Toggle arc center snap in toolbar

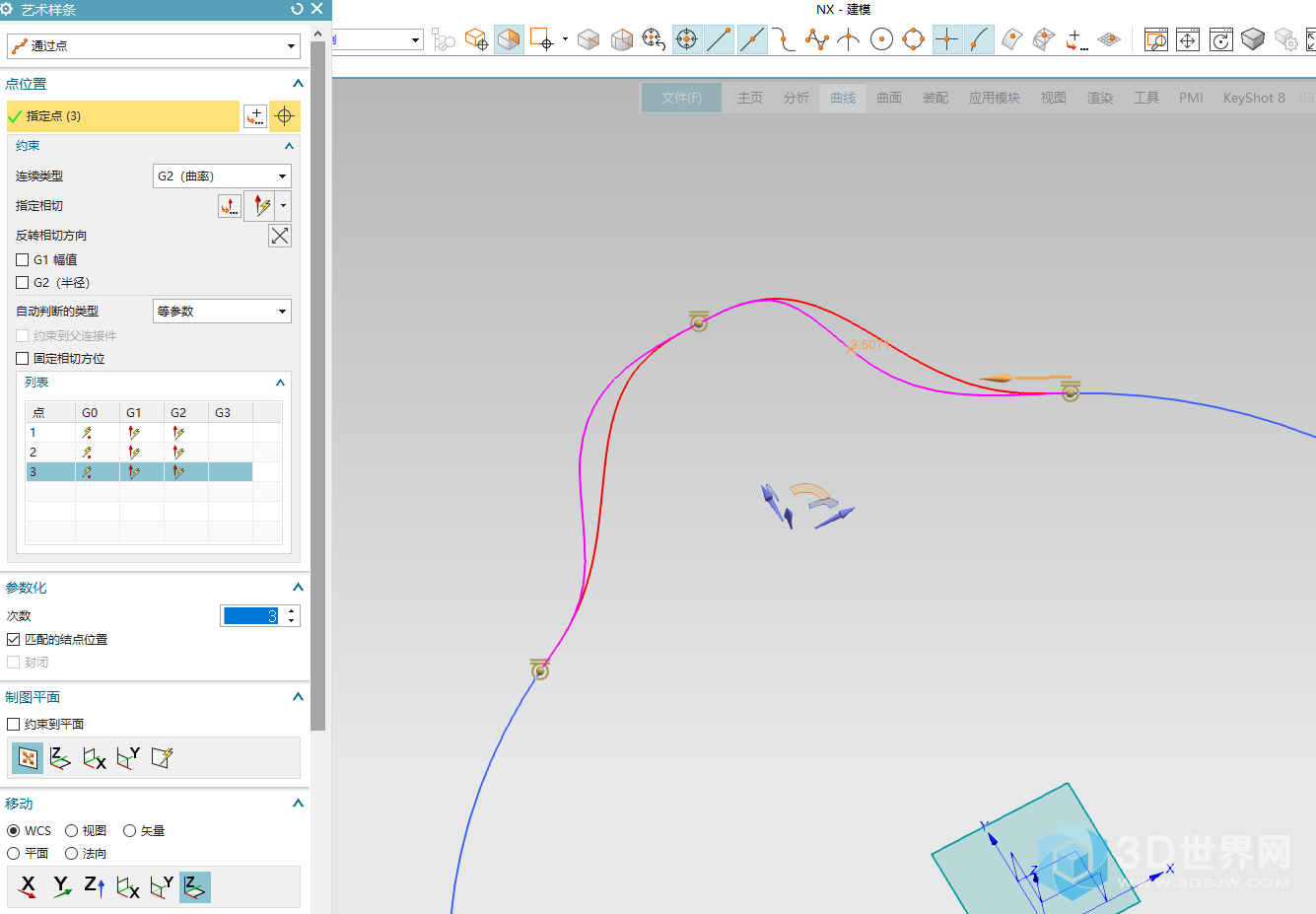coord(881,39)
